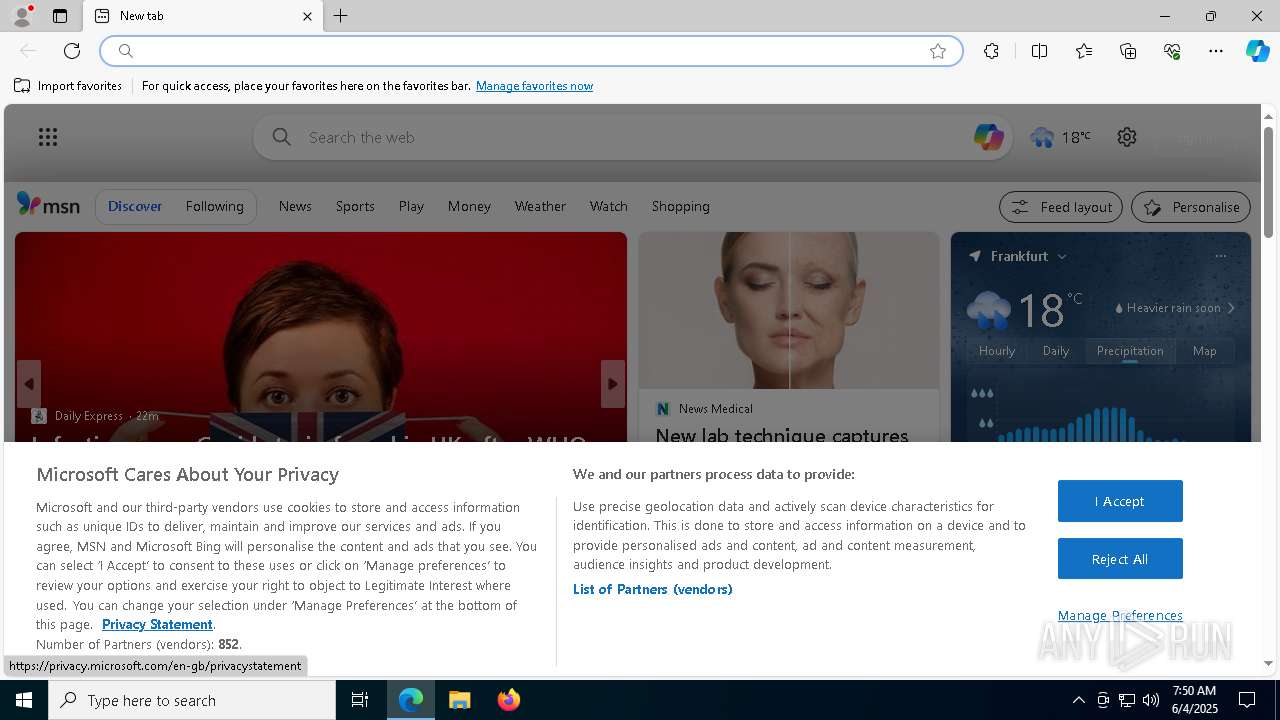Add this page to favorites star

point(938,51)
